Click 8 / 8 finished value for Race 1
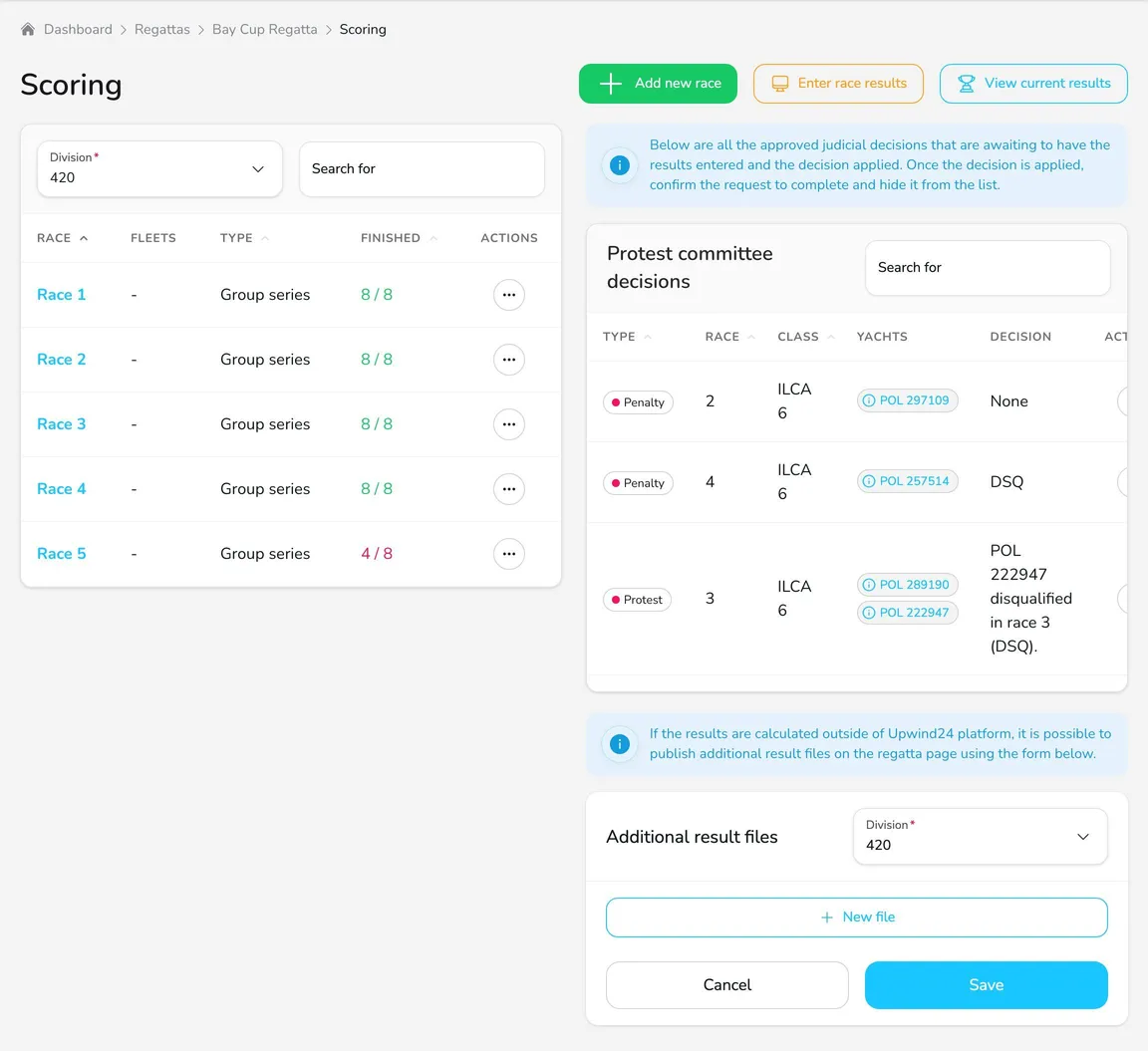 (x=377, y=295)
